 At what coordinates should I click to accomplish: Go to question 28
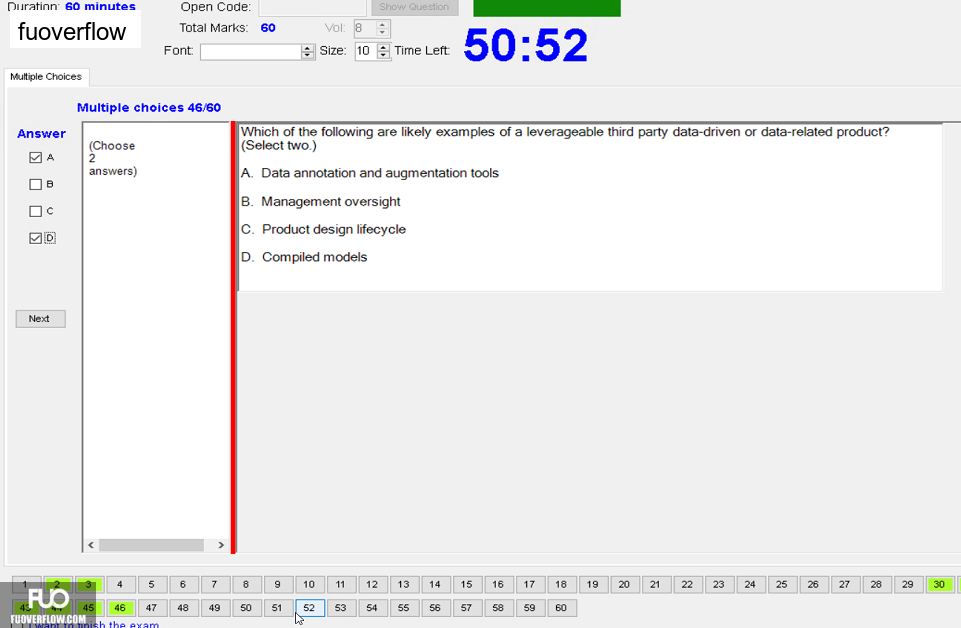click(x=876, y=584)
